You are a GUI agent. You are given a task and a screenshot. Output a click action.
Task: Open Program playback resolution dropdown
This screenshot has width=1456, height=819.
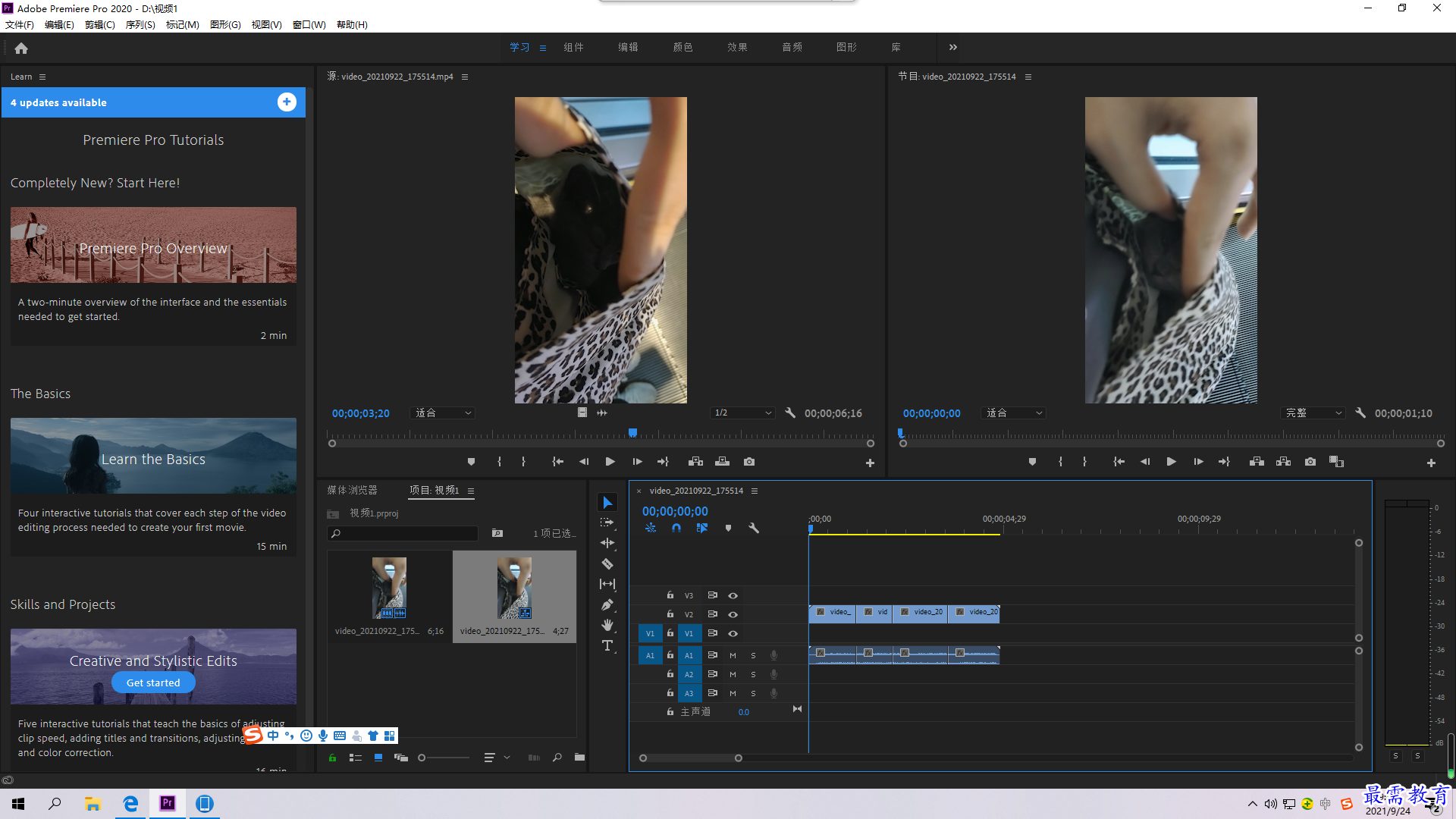pos(1313,413)
